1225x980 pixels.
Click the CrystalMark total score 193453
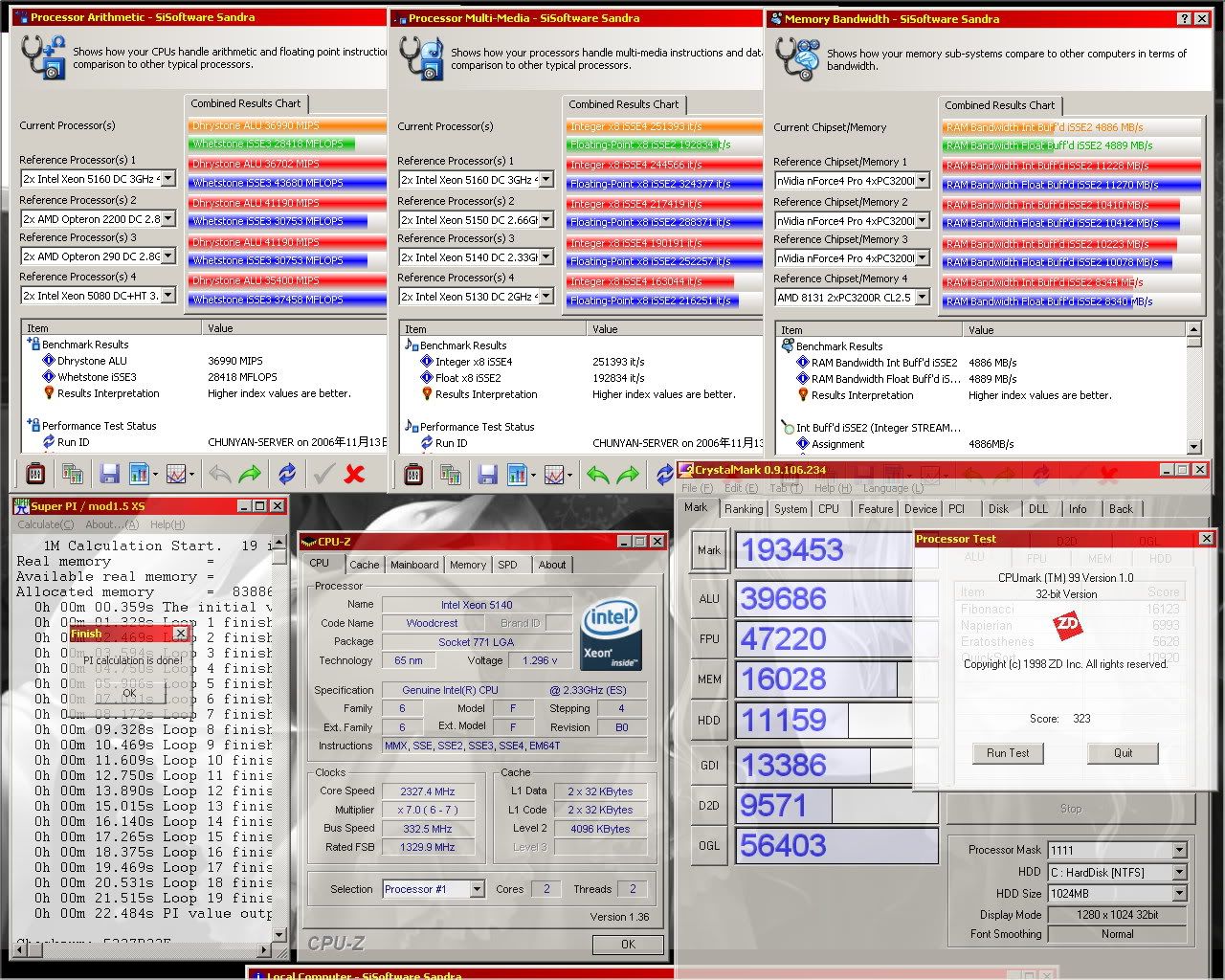tap(791, 549)
